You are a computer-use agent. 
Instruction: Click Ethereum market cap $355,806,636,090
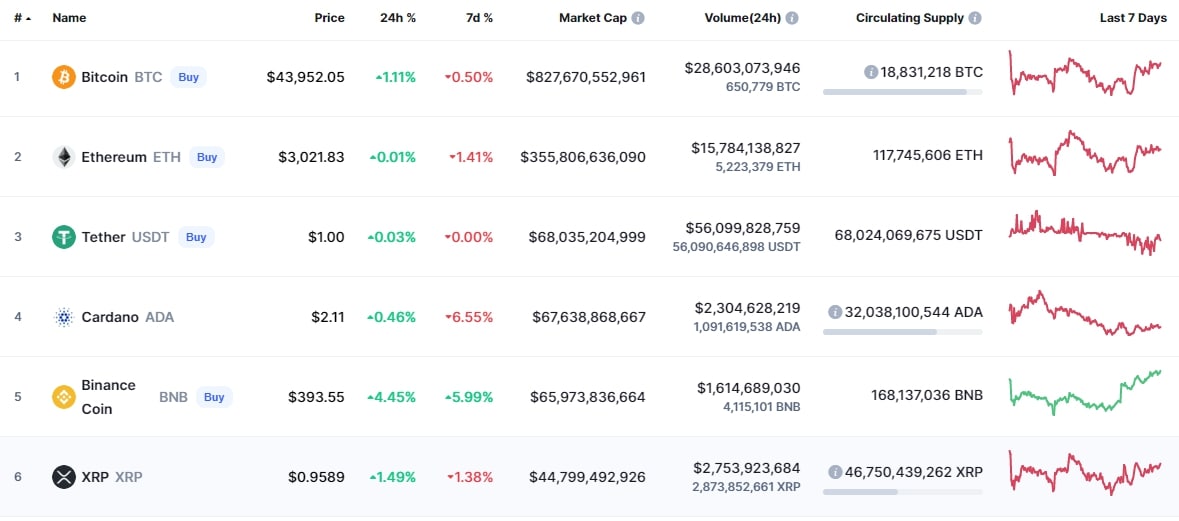(x=583, y=157)
